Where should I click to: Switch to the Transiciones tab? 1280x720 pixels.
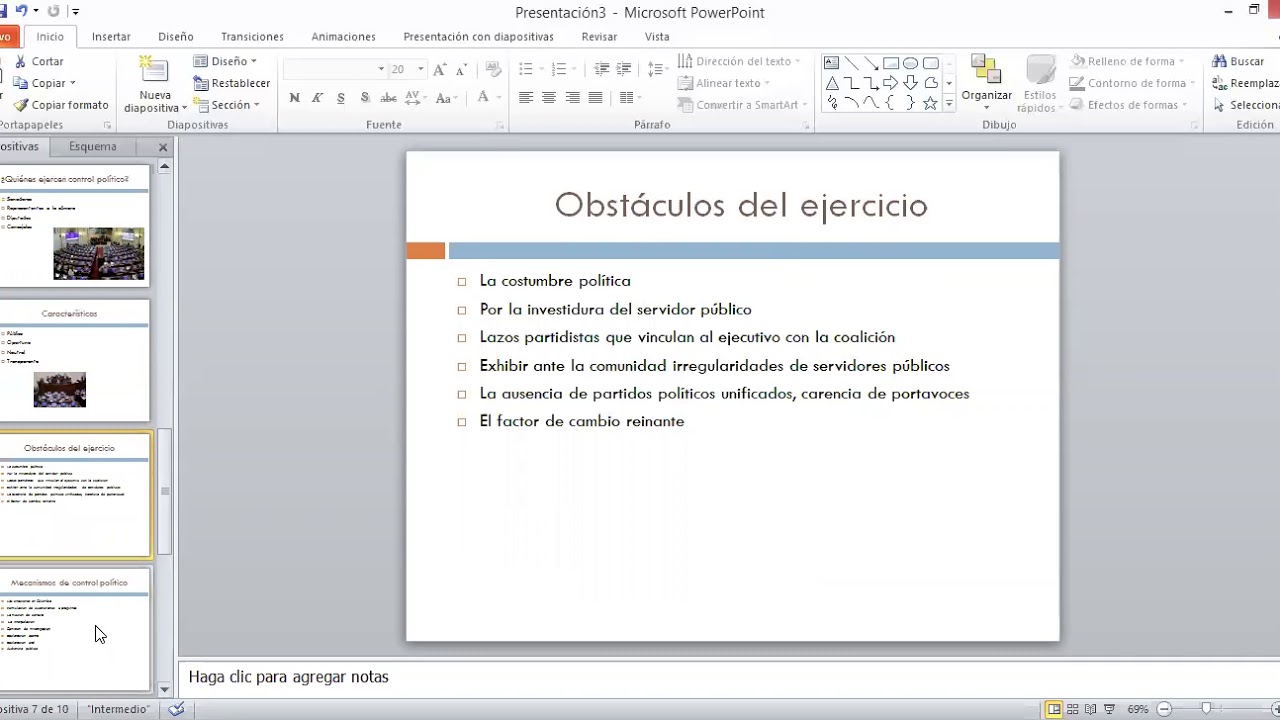252,36
